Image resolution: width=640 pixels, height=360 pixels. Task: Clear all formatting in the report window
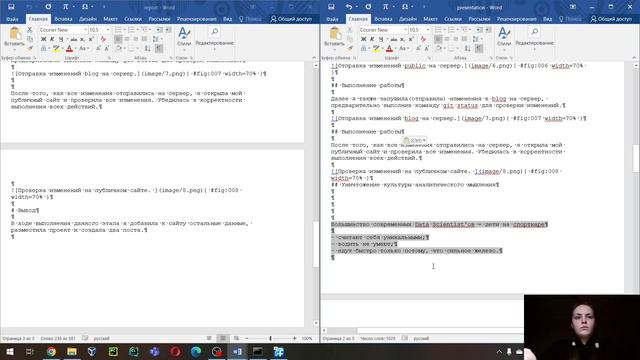(103, 39)
